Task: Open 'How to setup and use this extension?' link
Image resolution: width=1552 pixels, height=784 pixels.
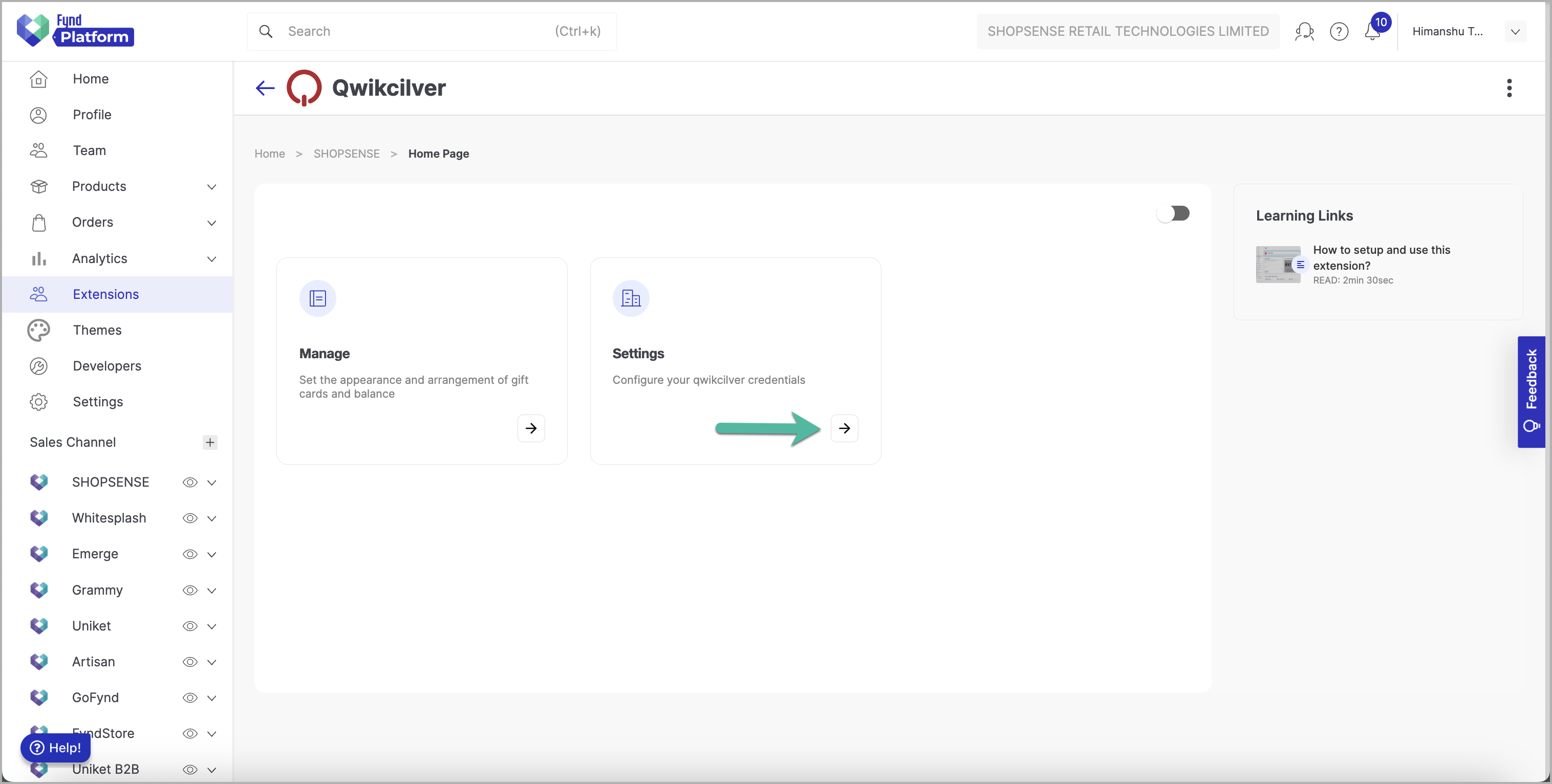Action: 1382,258
